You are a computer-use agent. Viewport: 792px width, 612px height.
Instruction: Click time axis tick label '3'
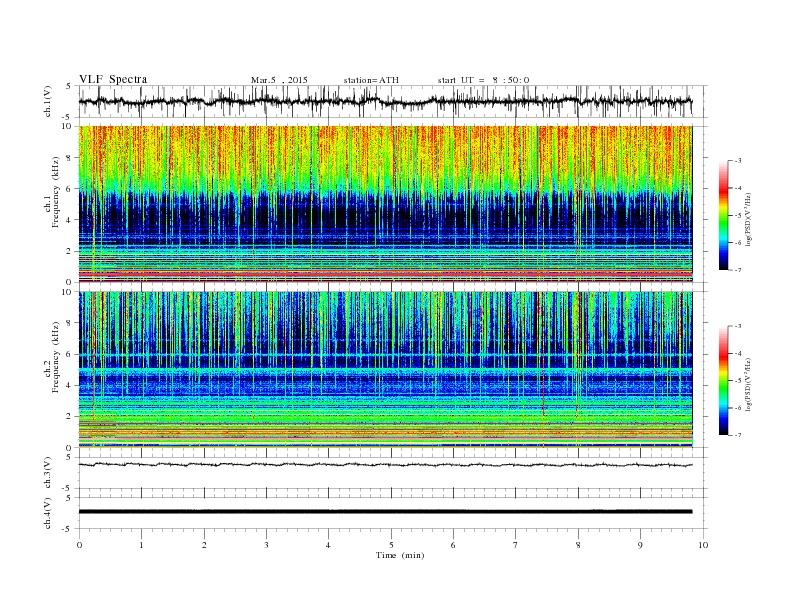[x=266, y=545]
